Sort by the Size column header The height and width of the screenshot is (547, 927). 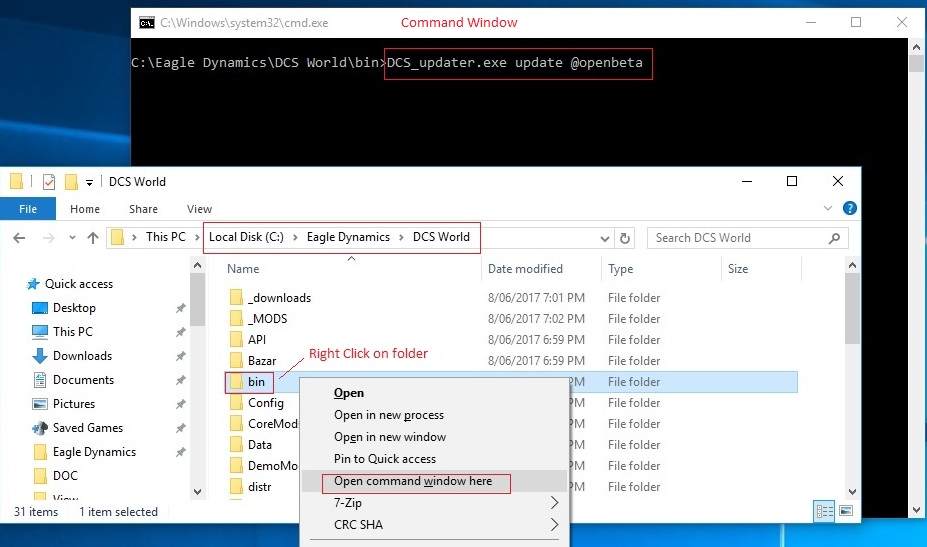[x=738, y=269]
